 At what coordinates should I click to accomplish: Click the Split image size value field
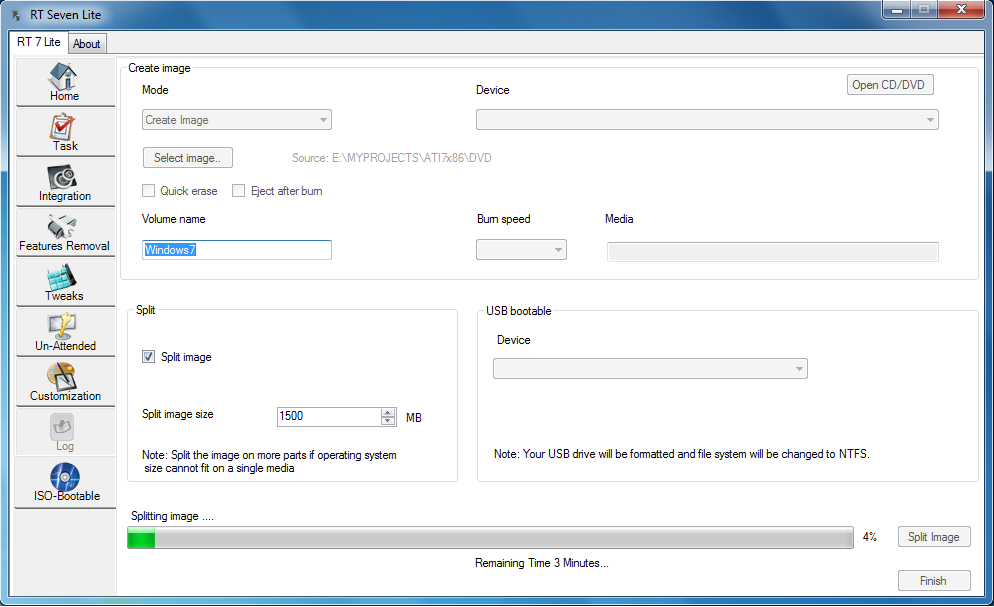(329, 416)
